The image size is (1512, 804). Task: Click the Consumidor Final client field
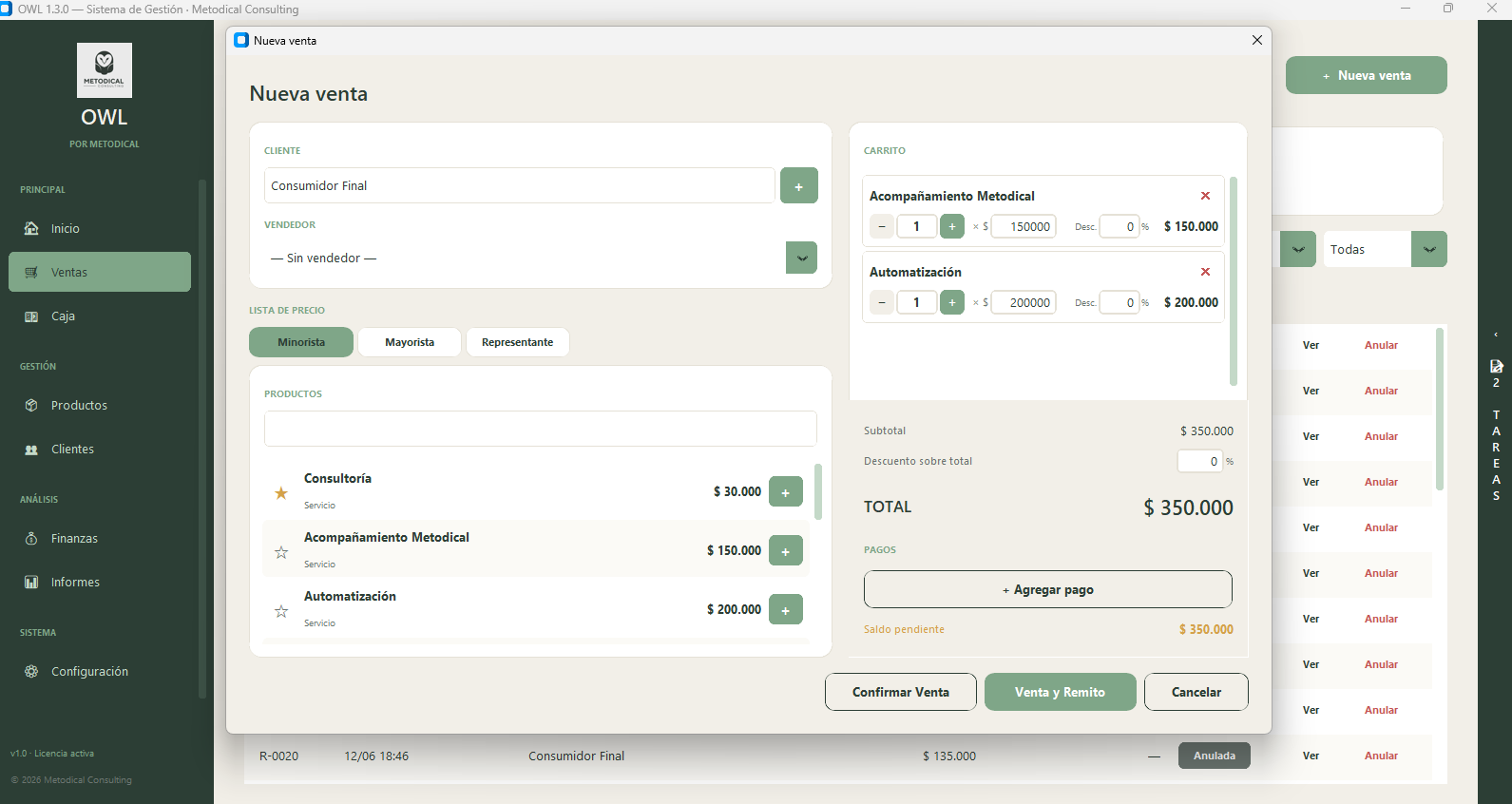point(519,185)
